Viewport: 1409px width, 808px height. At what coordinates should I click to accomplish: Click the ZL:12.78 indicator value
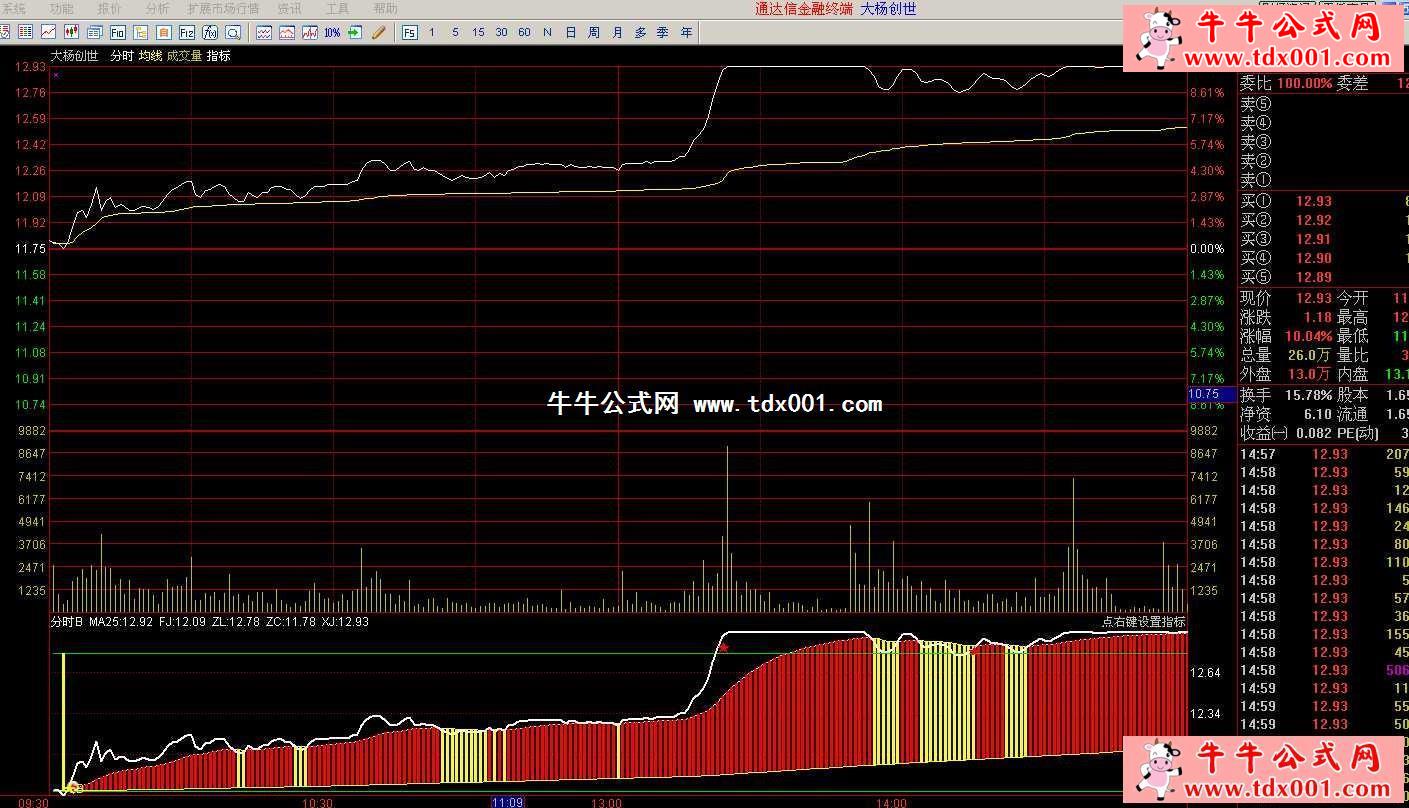[237, 622]
